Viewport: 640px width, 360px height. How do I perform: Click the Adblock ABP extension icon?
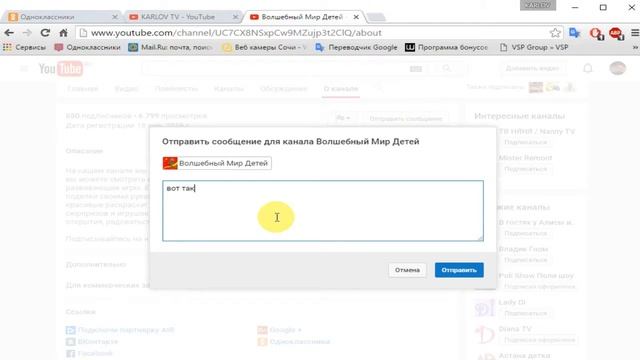[x=616, y=33]
